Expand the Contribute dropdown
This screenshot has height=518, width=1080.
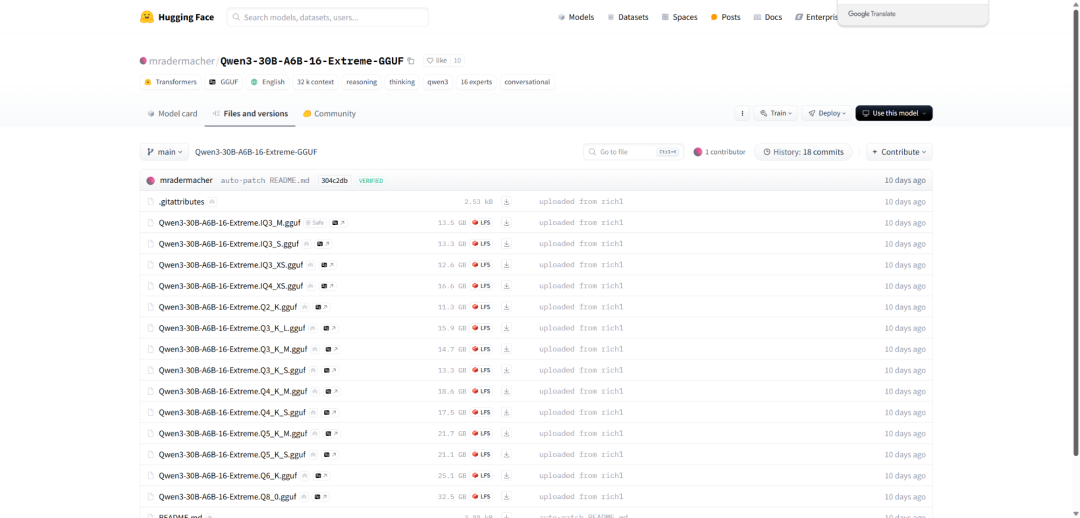coord(900,152)
